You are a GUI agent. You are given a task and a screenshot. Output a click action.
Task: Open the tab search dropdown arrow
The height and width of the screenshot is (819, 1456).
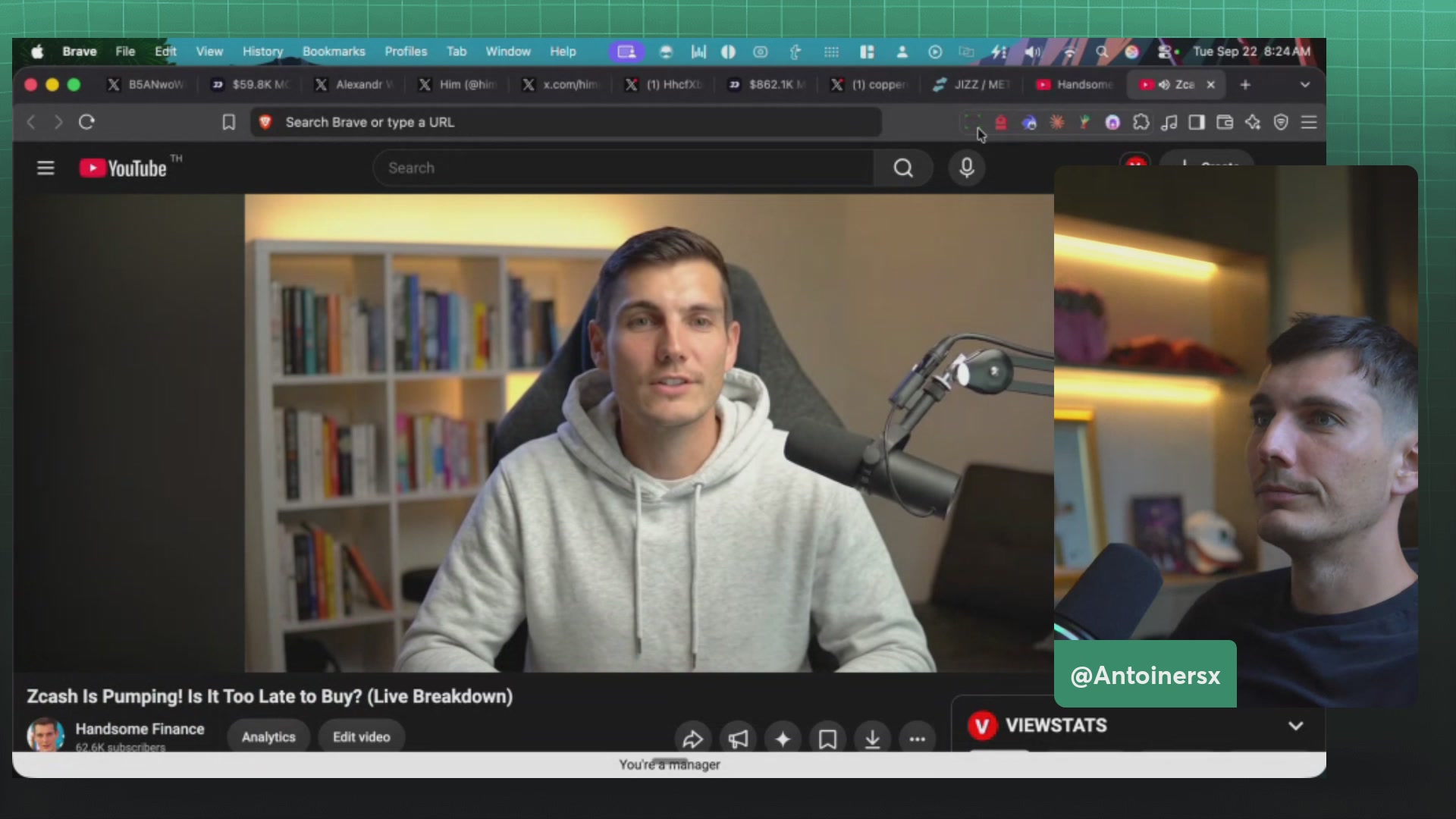click(x=1304, y=85)
